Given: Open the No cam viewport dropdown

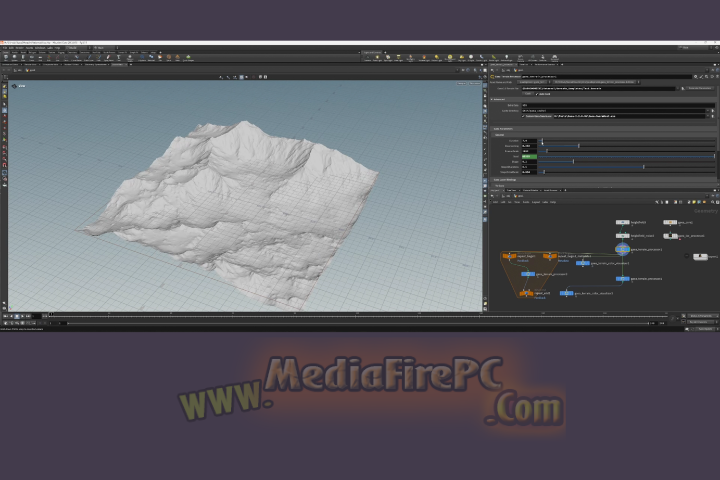Looking at the screenshot, I should click(x=475, y=84).
